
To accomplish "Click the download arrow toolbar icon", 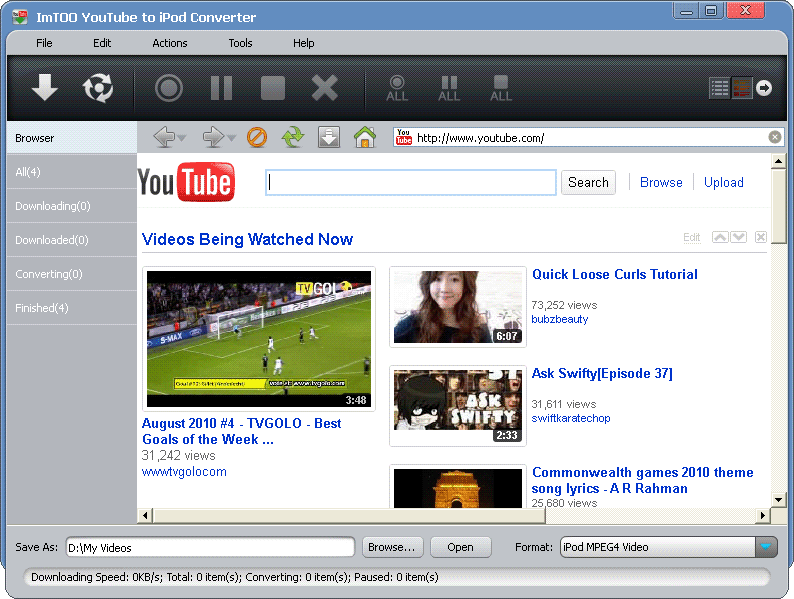I will click(45, 88).
